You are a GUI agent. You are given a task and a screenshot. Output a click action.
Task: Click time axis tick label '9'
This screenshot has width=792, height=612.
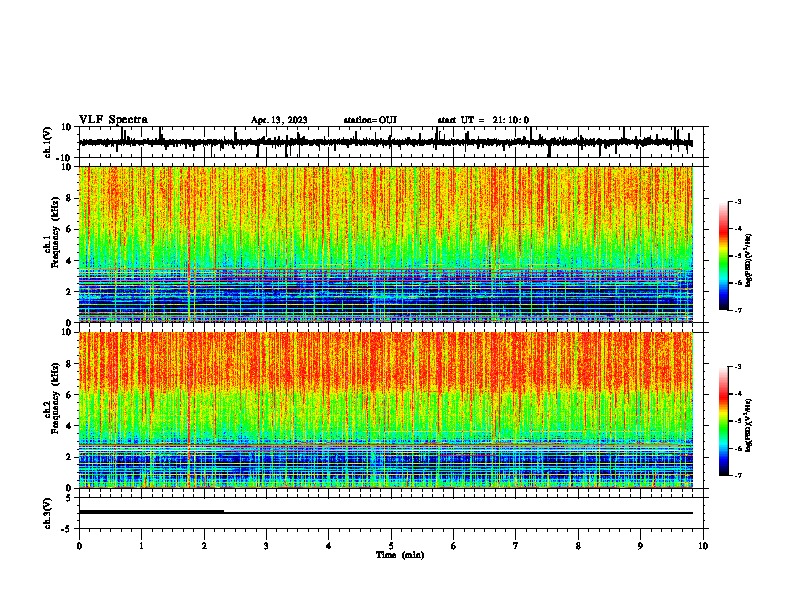[x=640, y=546]
